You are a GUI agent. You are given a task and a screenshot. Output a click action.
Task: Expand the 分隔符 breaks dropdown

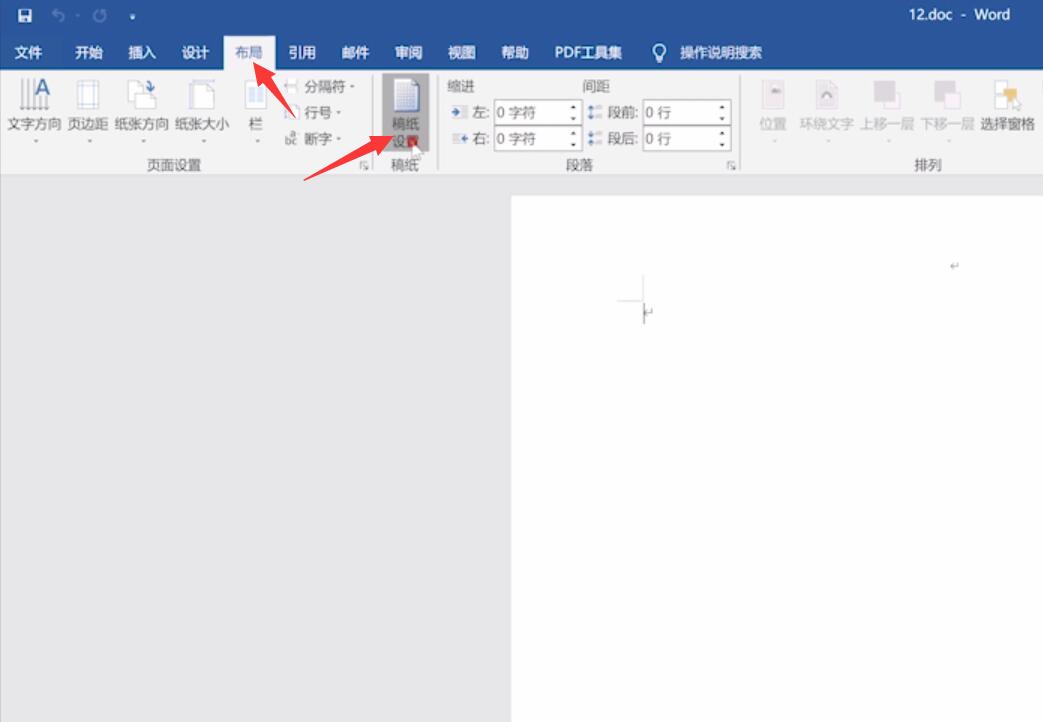(320, 87)
